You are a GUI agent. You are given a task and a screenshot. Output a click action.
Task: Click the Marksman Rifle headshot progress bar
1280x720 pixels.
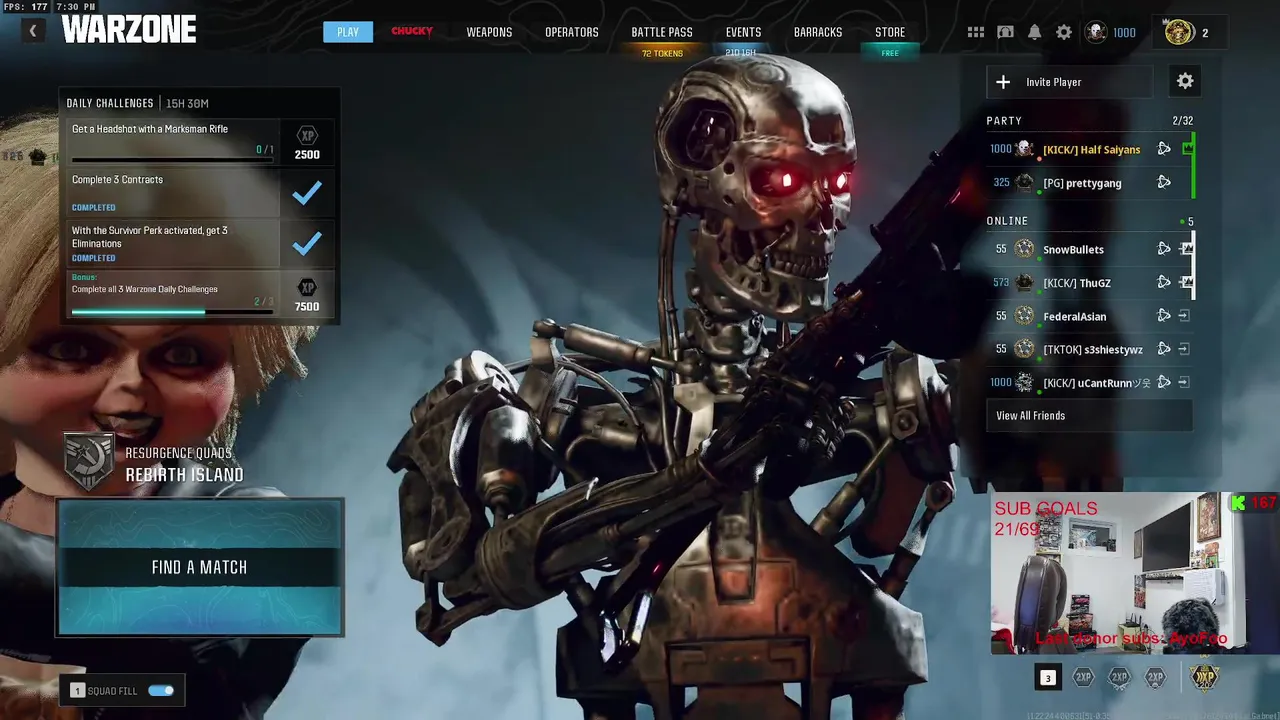click(x=172, y=159)
